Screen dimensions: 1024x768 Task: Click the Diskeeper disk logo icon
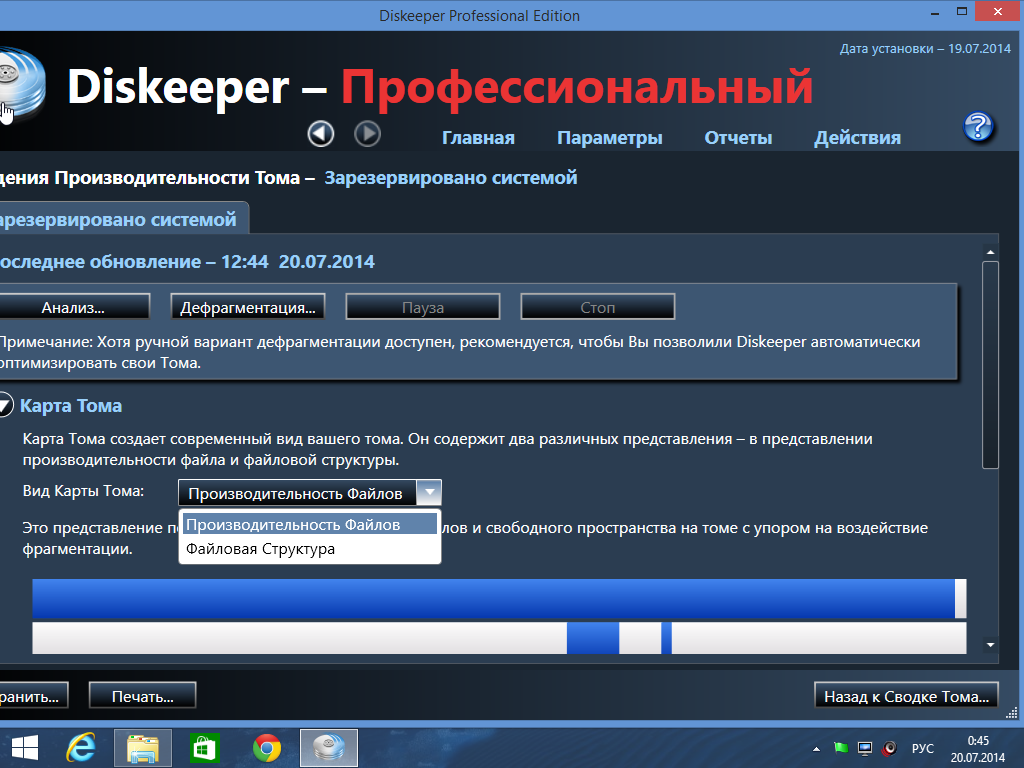point(23,85)
